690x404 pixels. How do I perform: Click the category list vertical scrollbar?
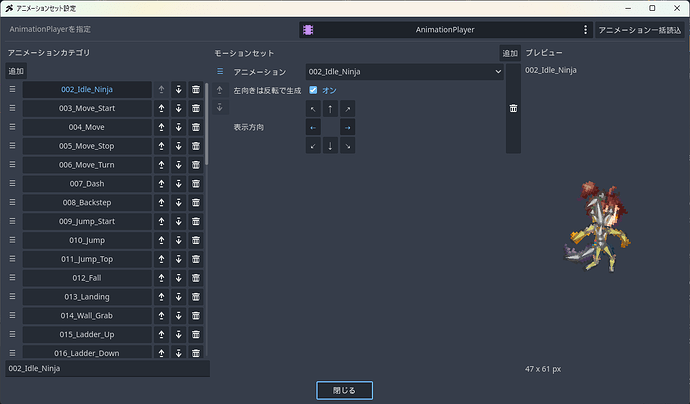point(207,124)
